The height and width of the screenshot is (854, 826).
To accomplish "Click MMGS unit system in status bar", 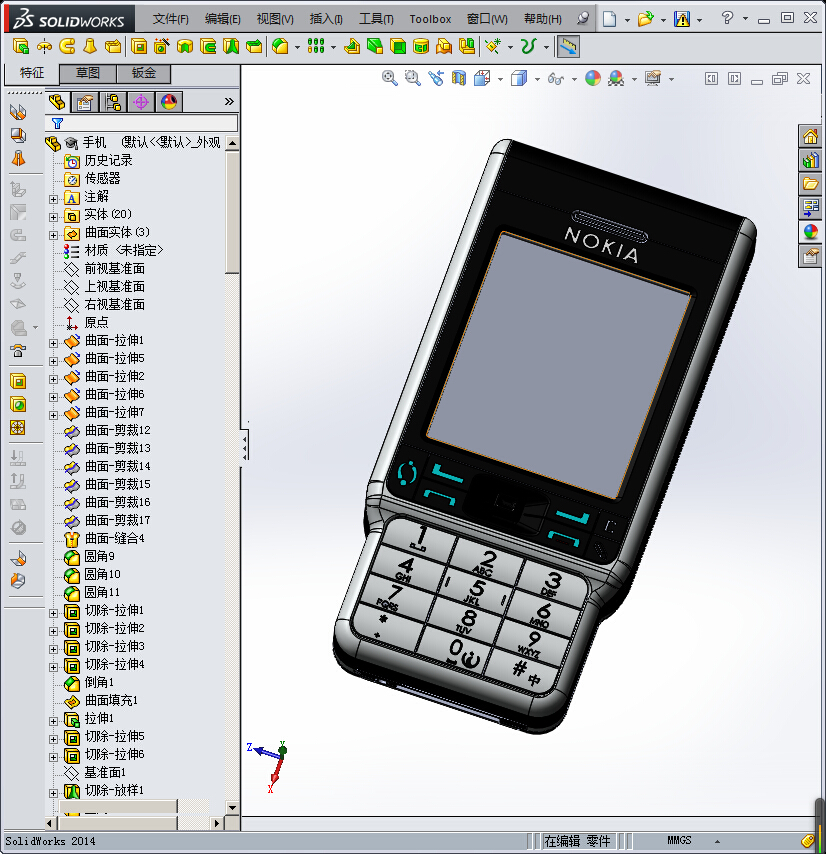I will coord(679,840).
